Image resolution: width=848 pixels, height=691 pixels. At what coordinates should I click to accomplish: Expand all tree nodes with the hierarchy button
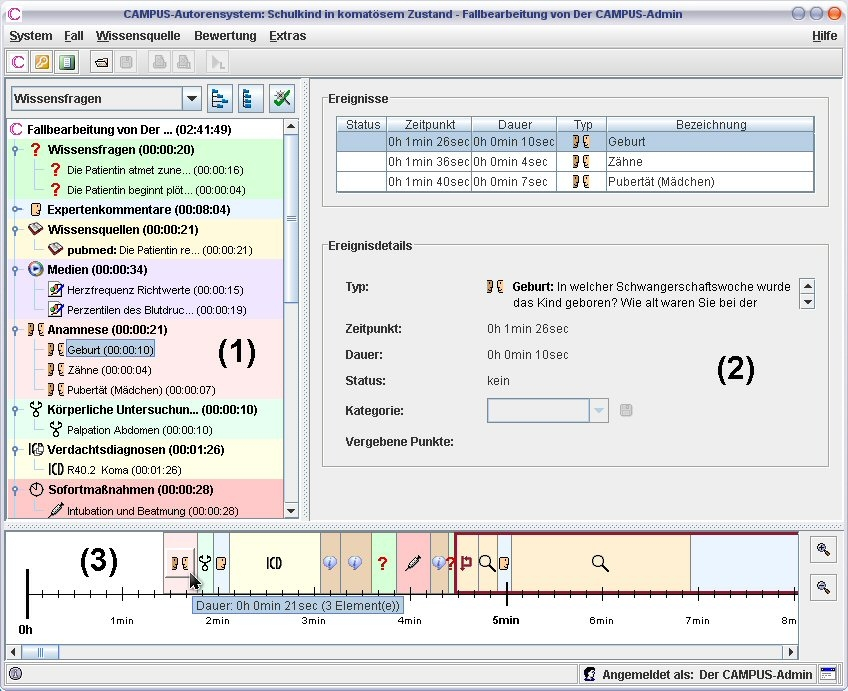pyautogui.click(x=220, y=99)
